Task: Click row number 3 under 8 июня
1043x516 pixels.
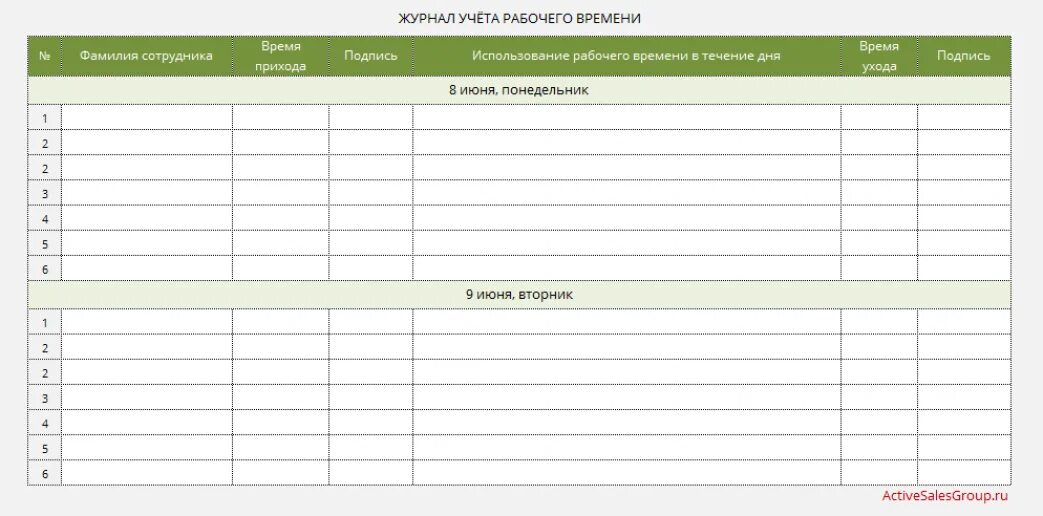Action: [45, 194]
